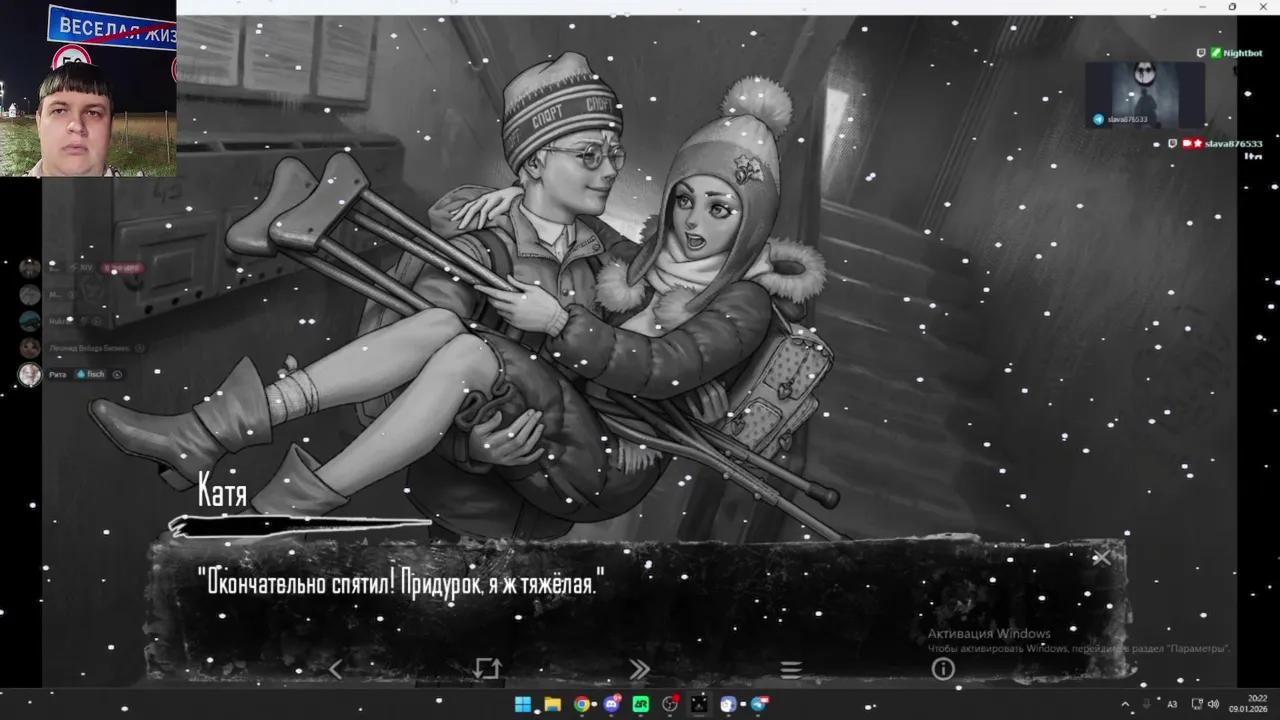Open the green AR app on taskbar
Screen dimensions: 1280x720
pos(641,704)
